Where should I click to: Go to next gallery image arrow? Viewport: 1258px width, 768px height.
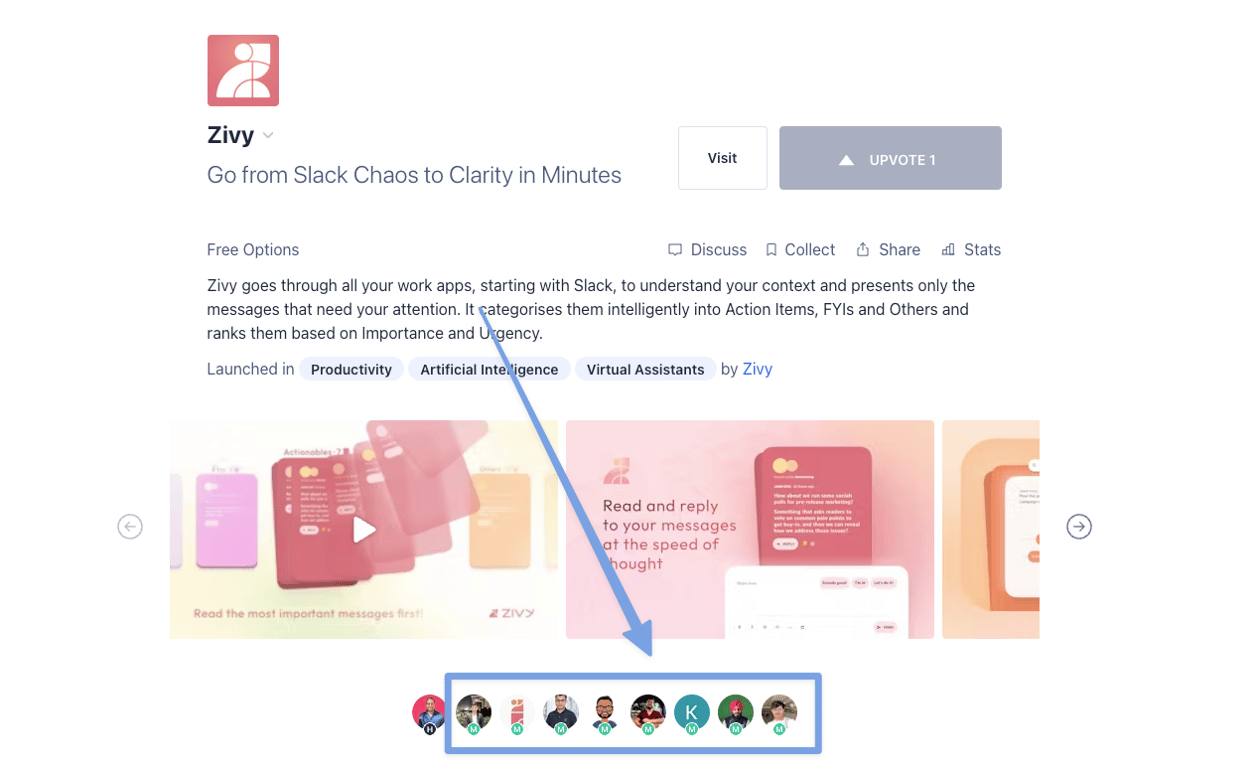pyautogui.click(x=1079, y=526)
